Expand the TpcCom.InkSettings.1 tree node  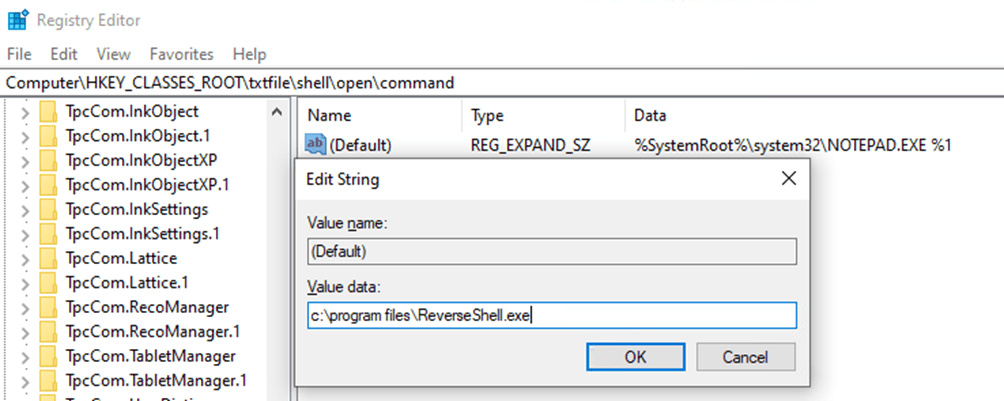pos(25,234)
